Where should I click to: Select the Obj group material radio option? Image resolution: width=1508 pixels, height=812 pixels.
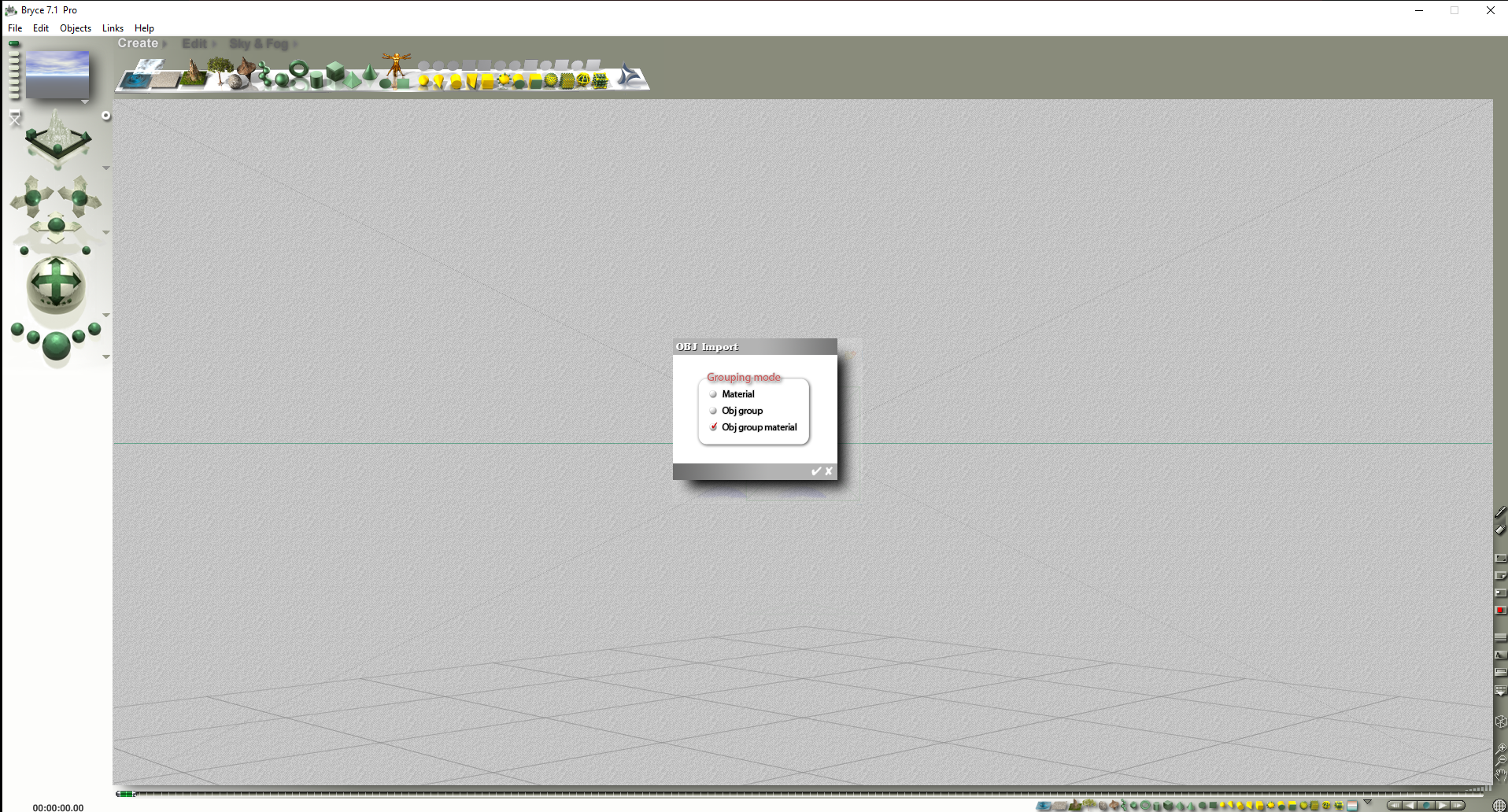click(713, 427)
